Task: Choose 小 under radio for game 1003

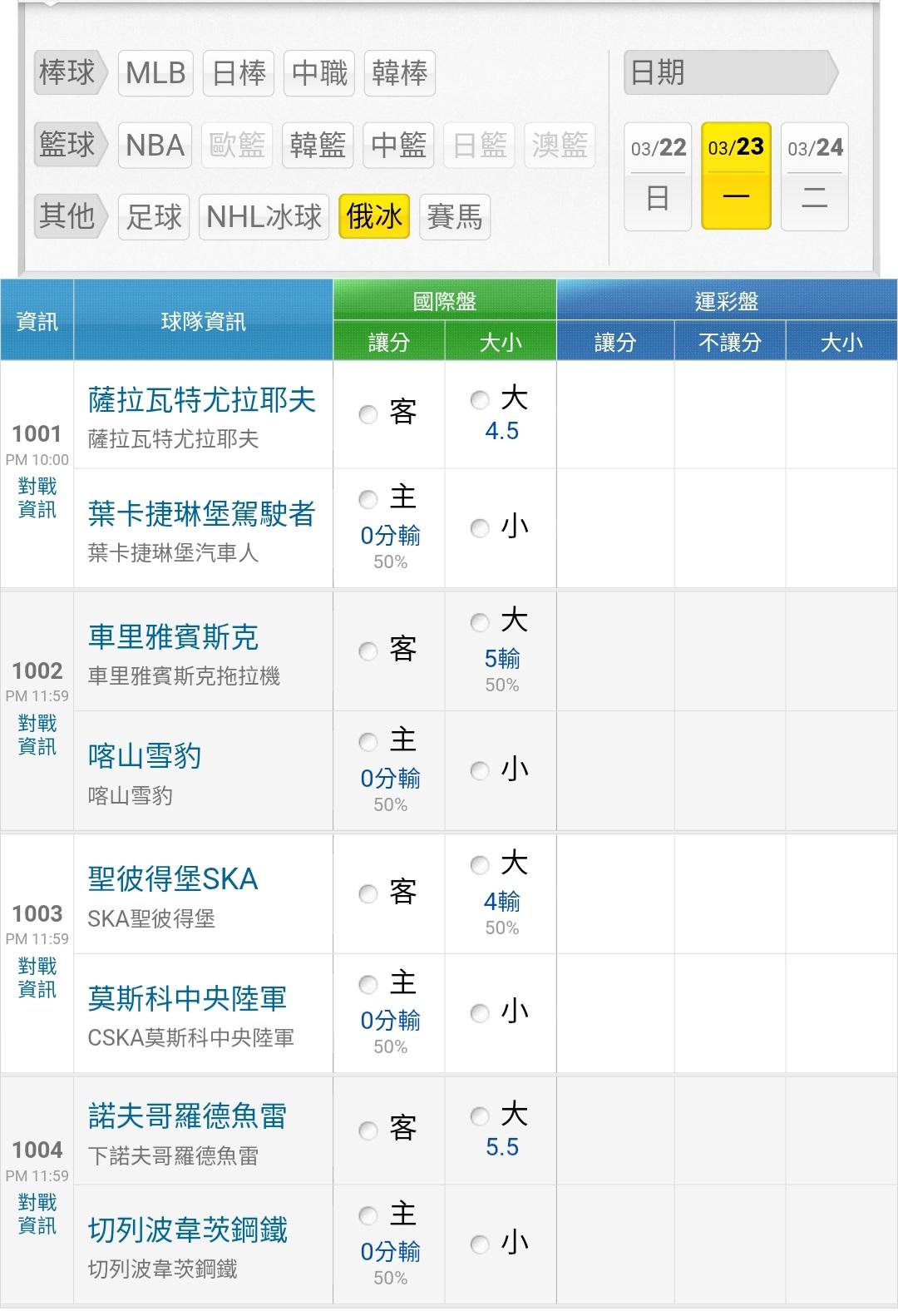Action: (x=480, y=1012)
